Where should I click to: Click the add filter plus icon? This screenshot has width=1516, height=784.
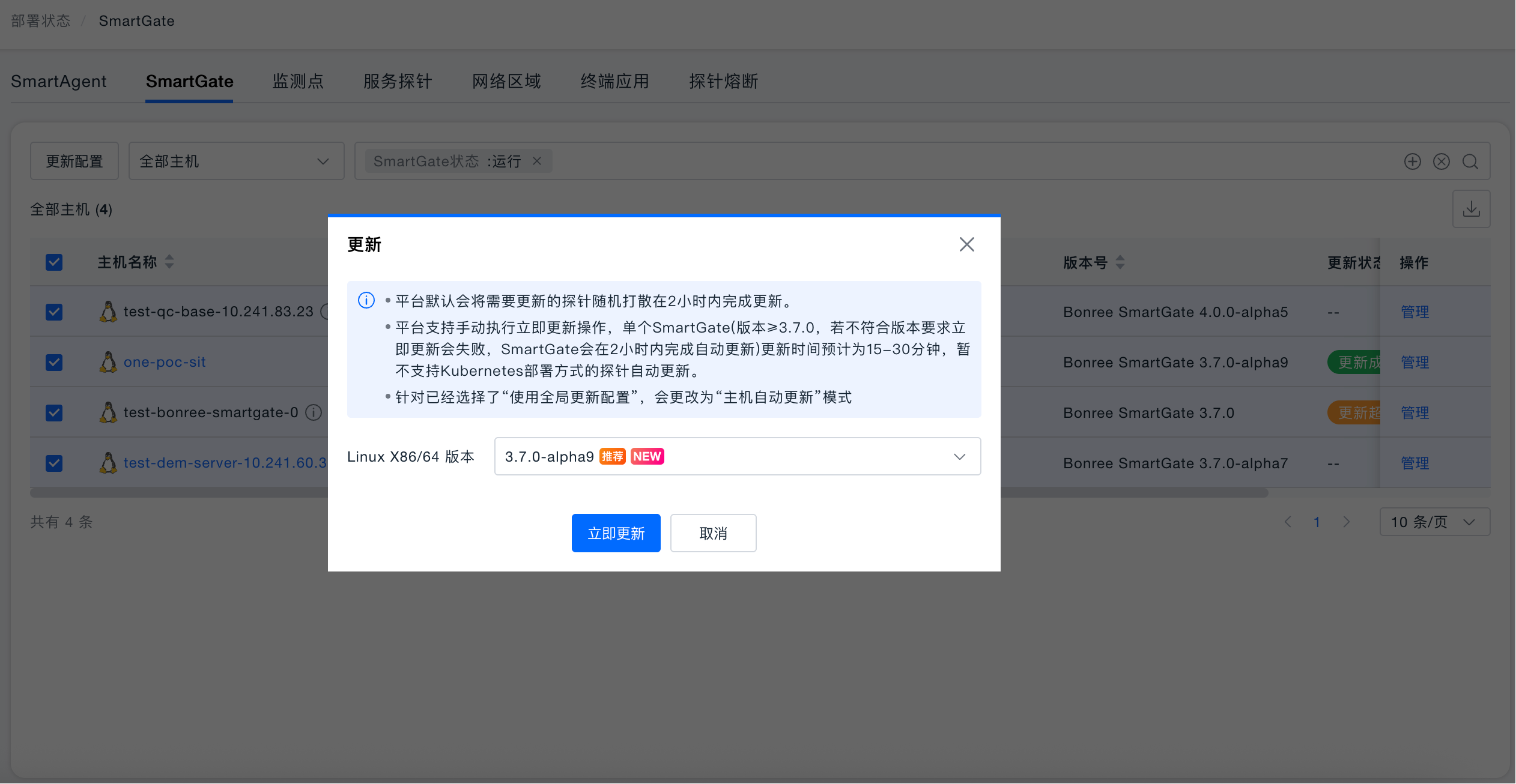coord(1412,161)
